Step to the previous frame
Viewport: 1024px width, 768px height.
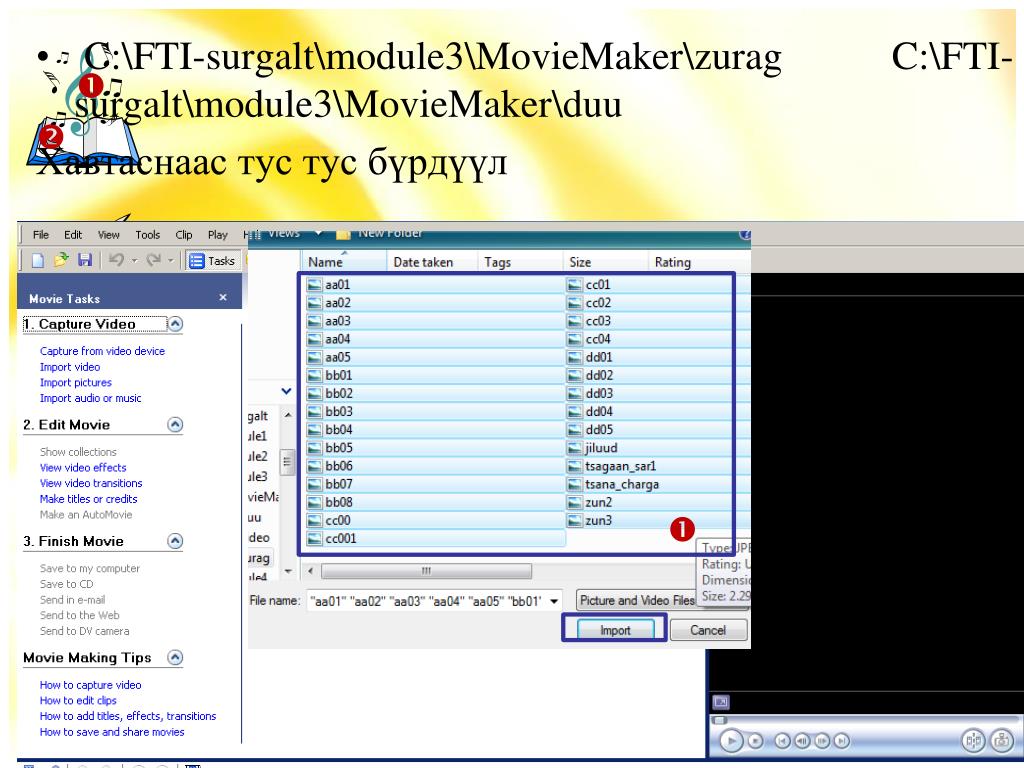[x=803, y=741]
